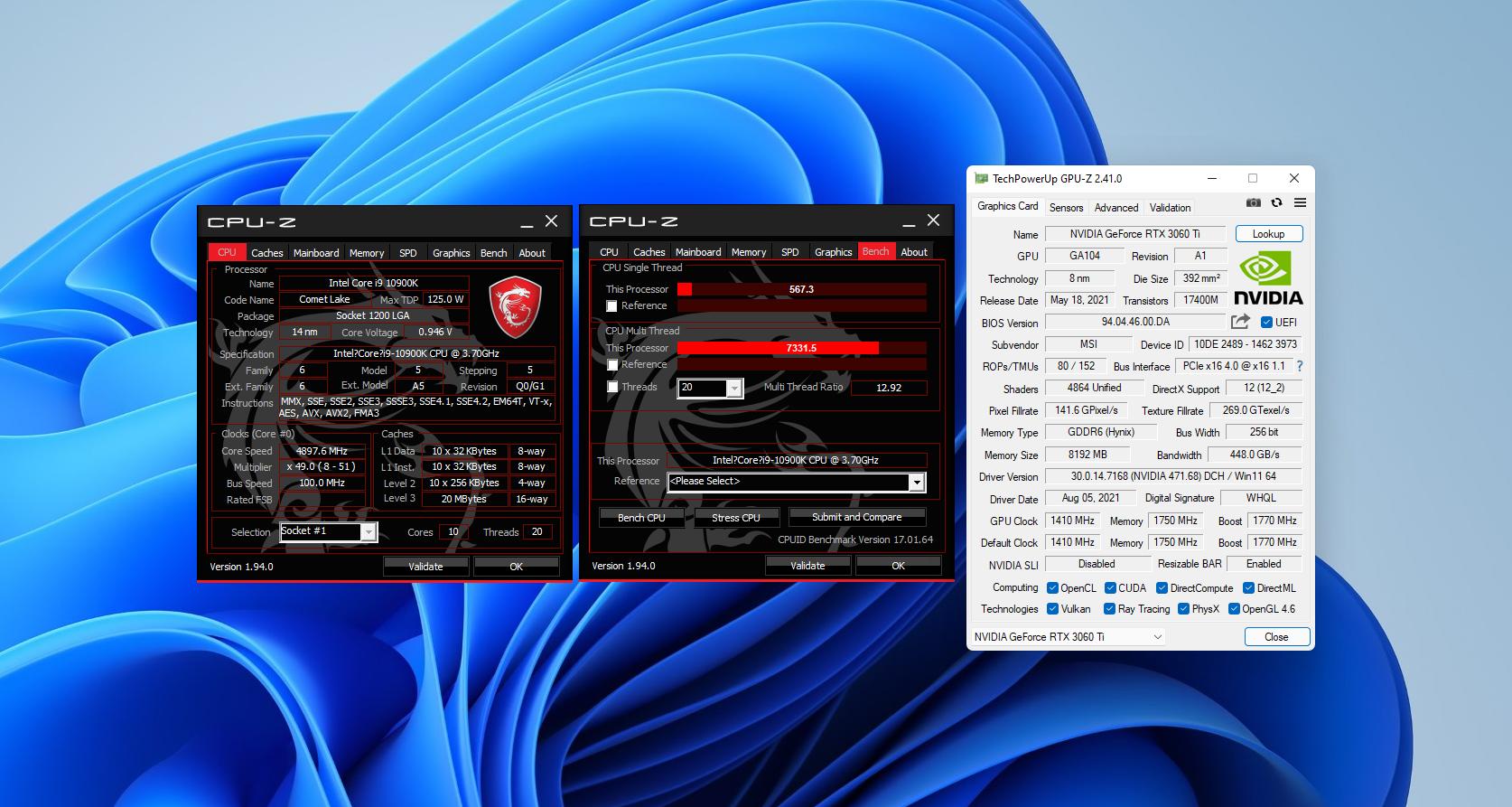Take a GPU-Z screenshot with camera icon

[x=1253, y=203]
